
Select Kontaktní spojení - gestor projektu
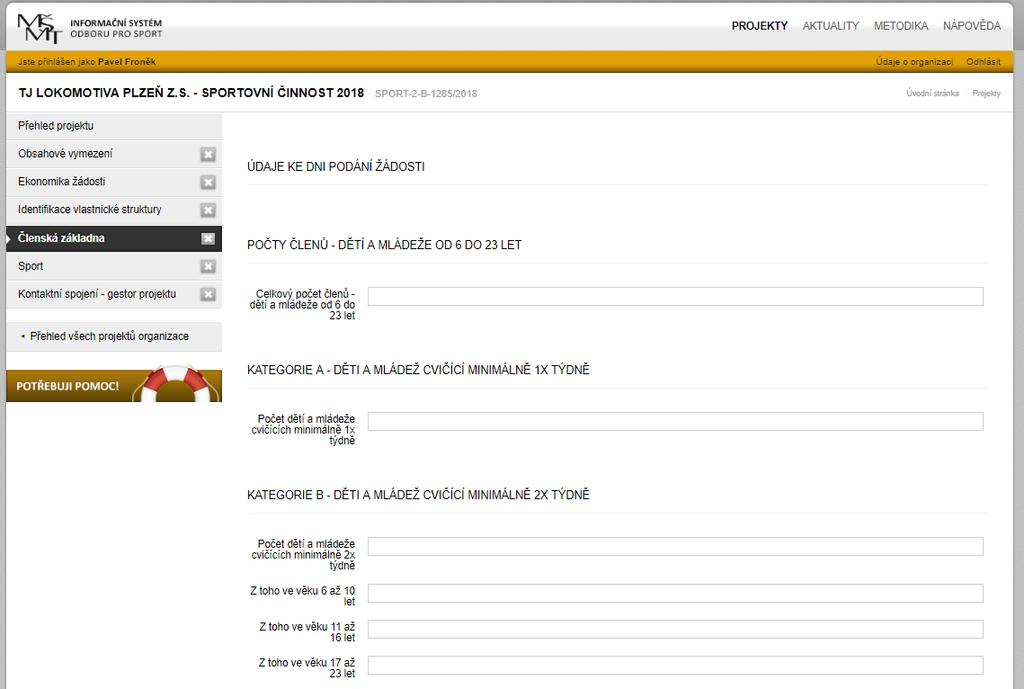[x=114, y=295]
